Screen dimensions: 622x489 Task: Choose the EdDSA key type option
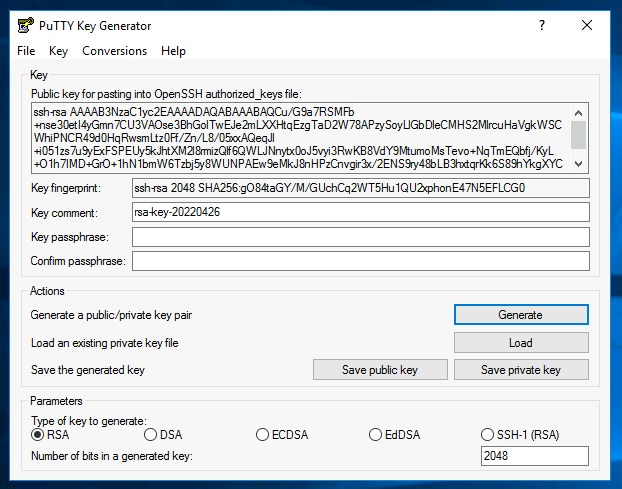click(376, 435)
